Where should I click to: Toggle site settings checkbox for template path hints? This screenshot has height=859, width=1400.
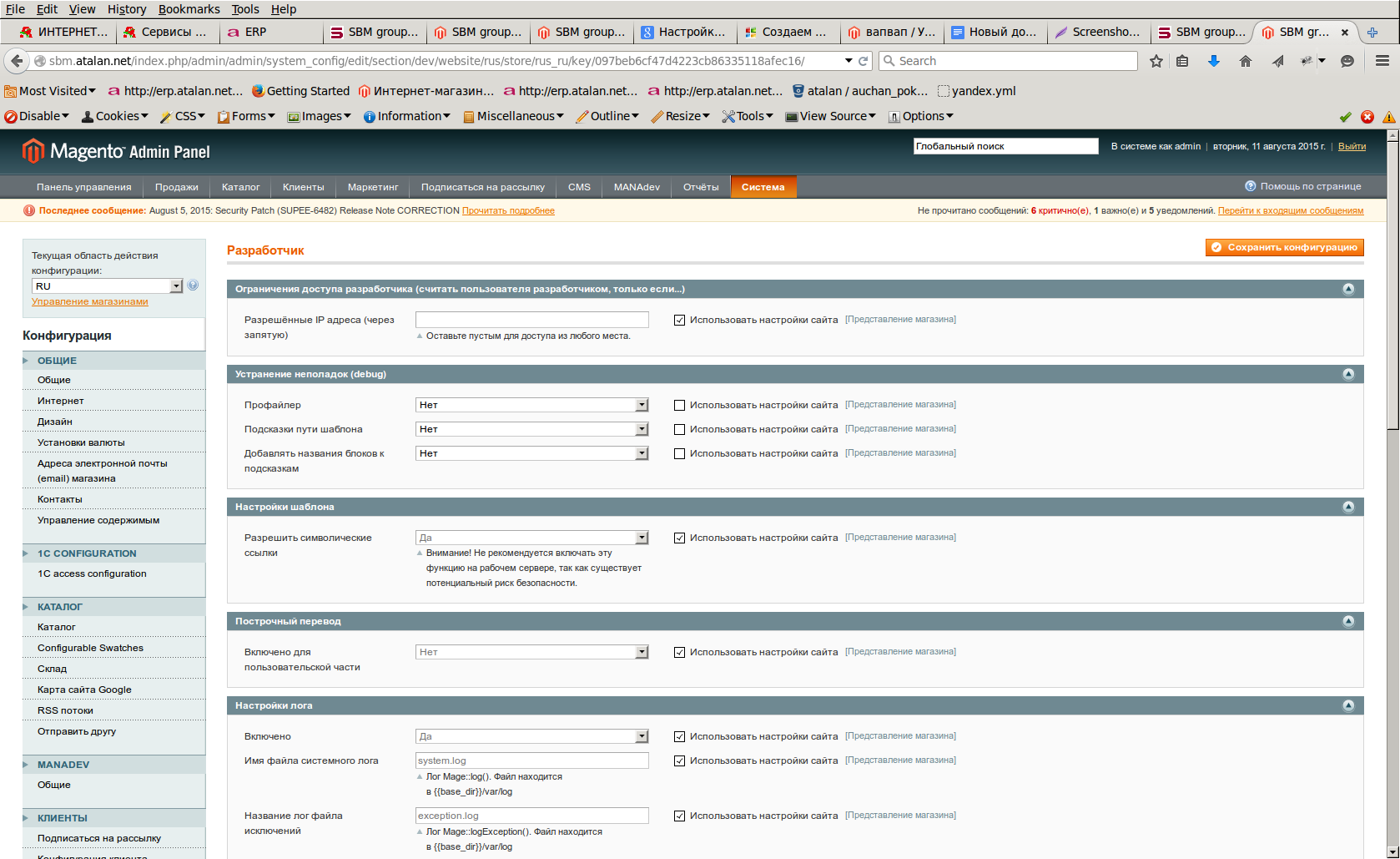click(679, 429)
